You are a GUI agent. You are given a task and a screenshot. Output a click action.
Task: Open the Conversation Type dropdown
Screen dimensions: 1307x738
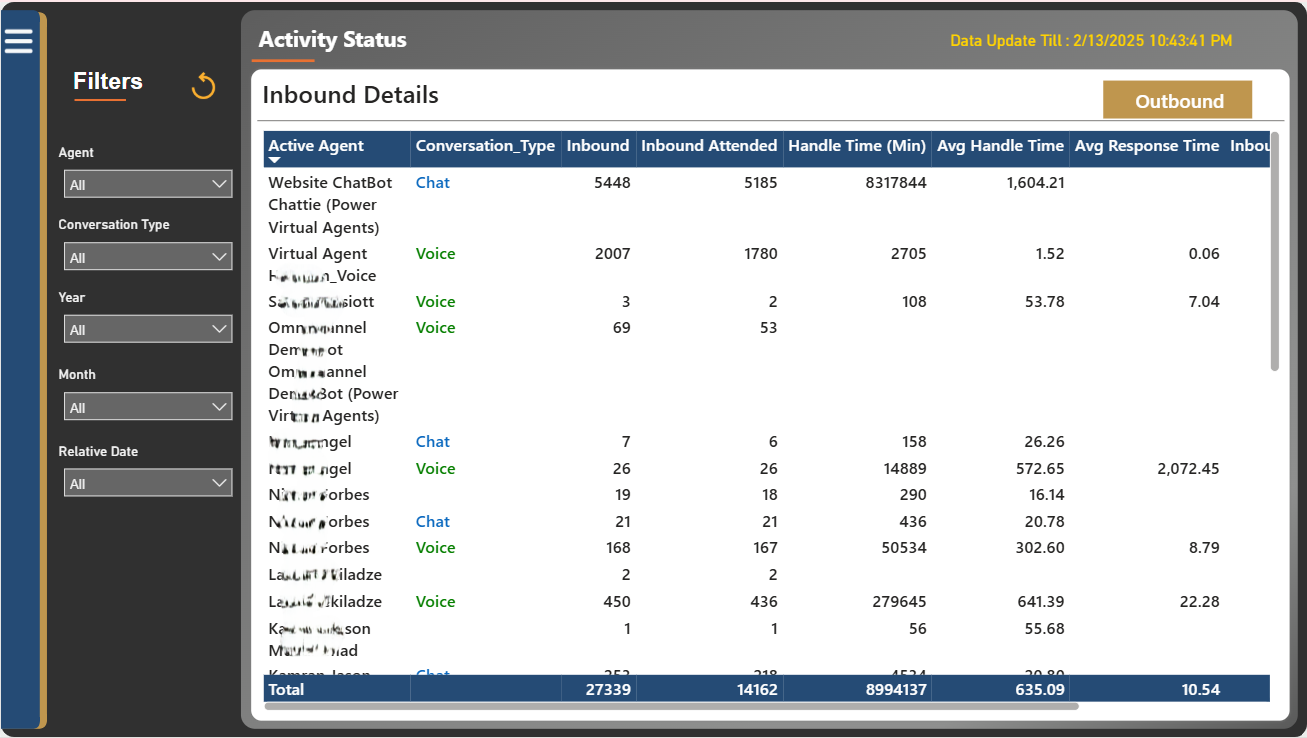[148, 257]
